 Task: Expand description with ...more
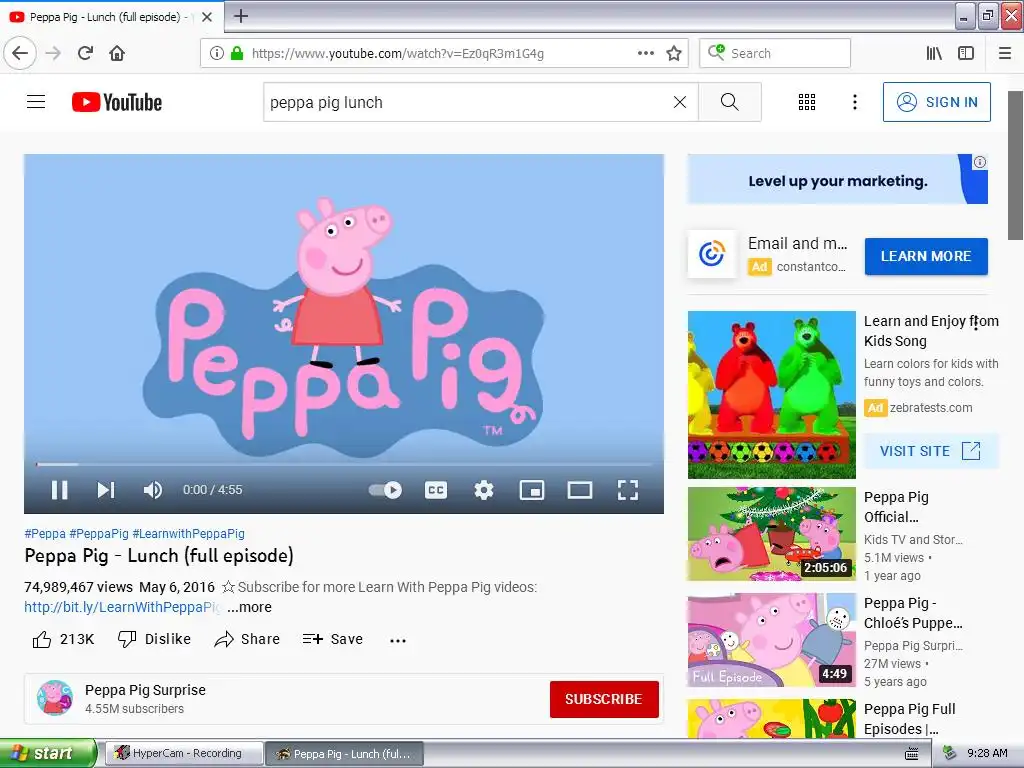click(249, 607)
